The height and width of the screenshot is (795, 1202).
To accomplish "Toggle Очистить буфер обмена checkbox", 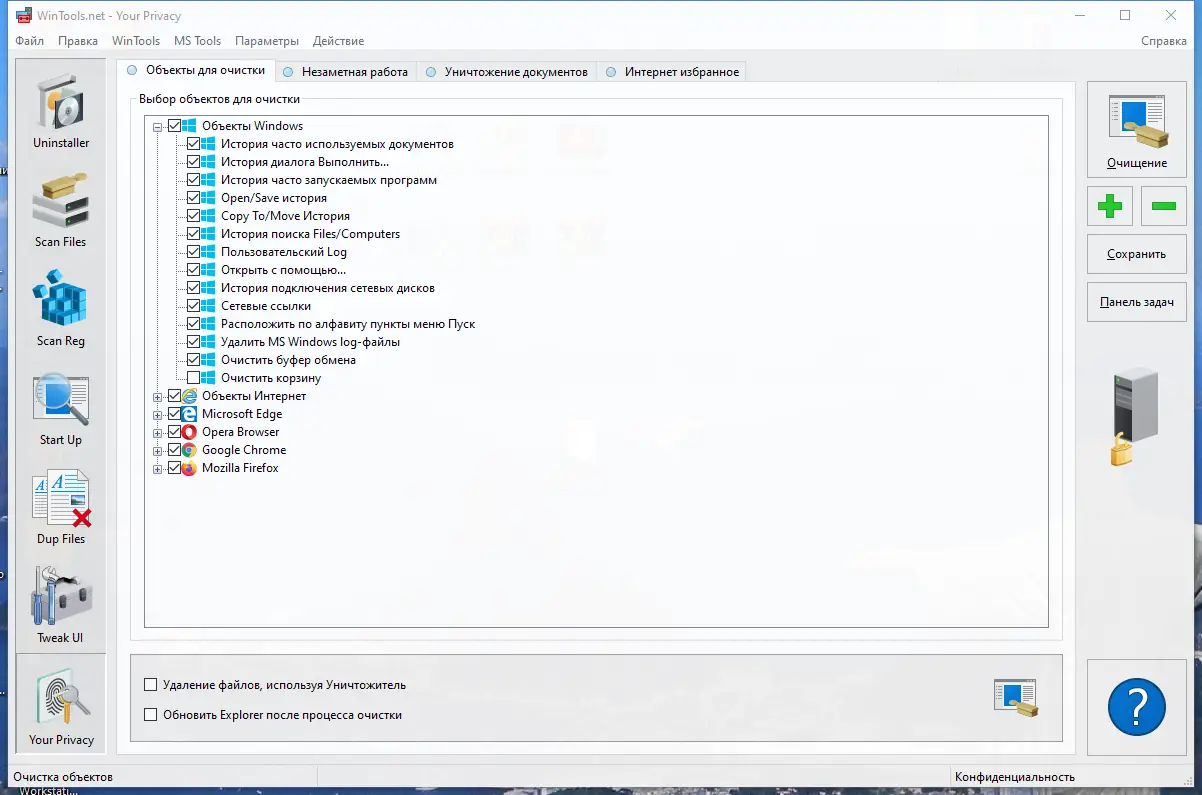I will (x=194, y=360).
